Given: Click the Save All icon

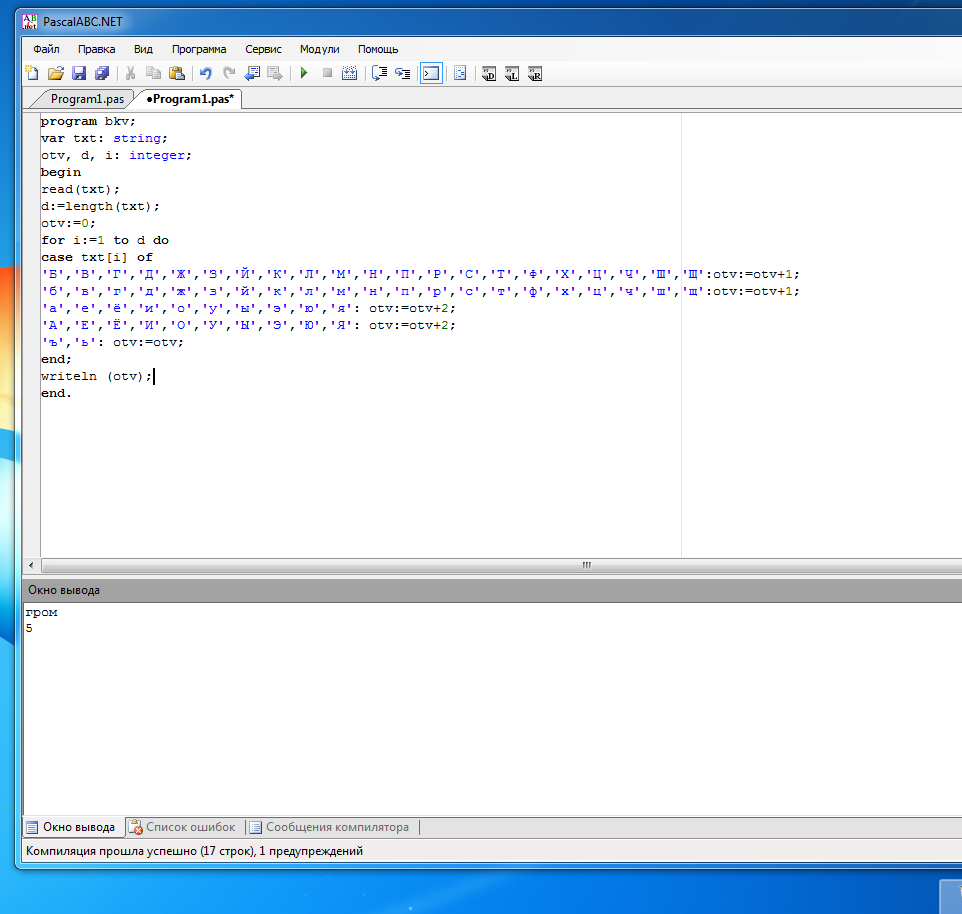Looking at the screenshot, I should tap(102, 73).
